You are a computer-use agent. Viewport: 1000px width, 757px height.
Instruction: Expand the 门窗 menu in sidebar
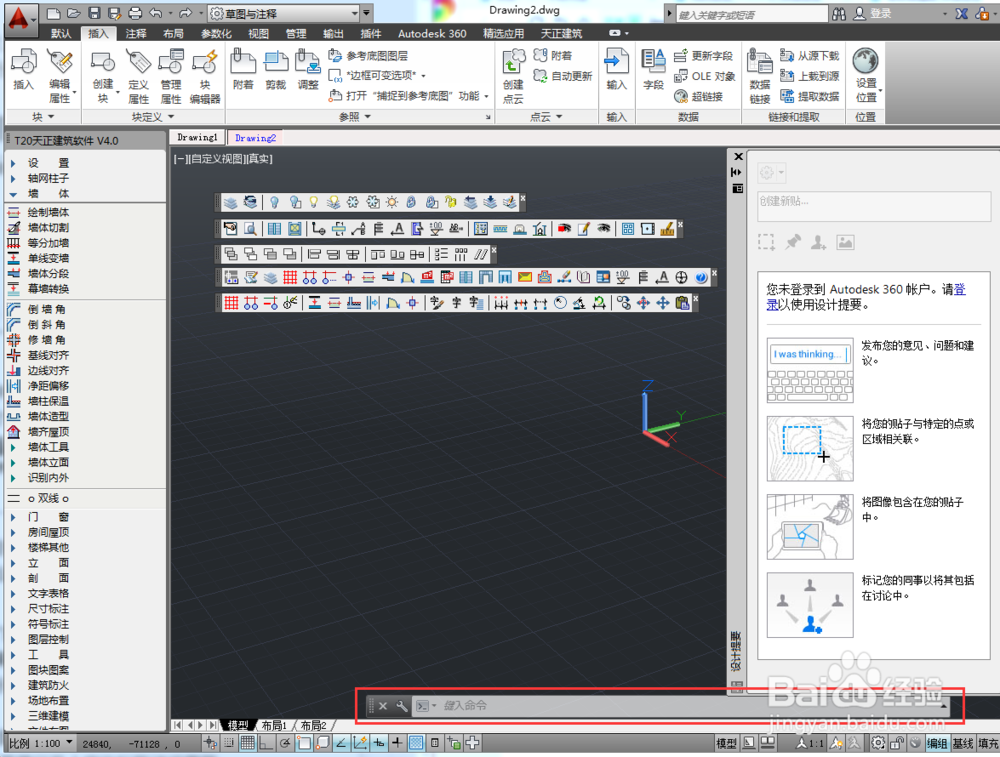click(48, 517)
